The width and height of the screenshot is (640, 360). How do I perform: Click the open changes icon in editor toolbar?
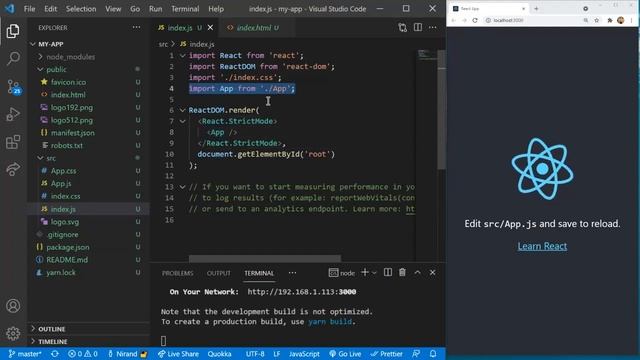tap(402, 27)
